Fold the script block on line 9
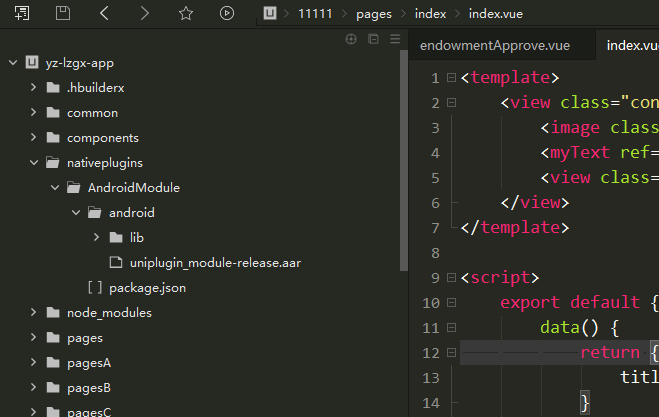The height and width of the screenshot is (417, 659). [451, 278]
